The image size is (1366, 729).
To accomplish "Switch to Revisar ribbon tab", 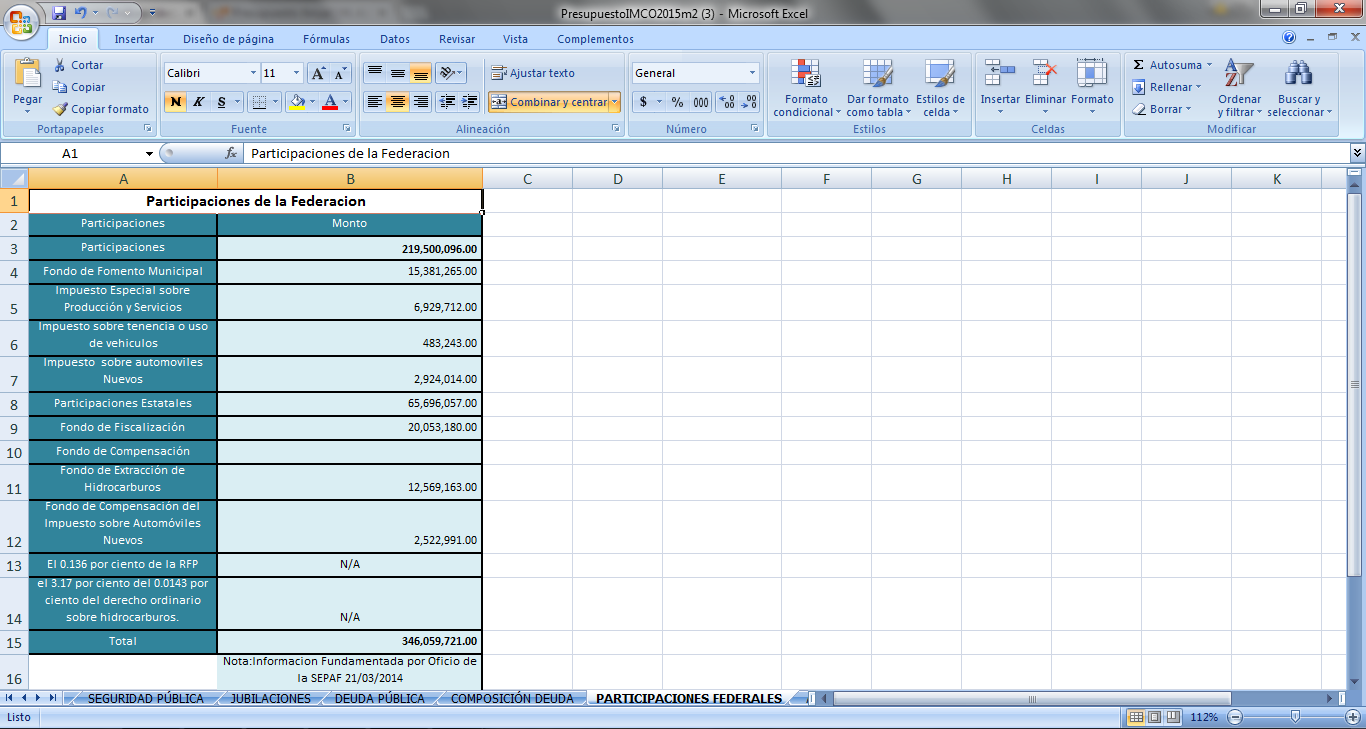I will click(x=457, y=39).
